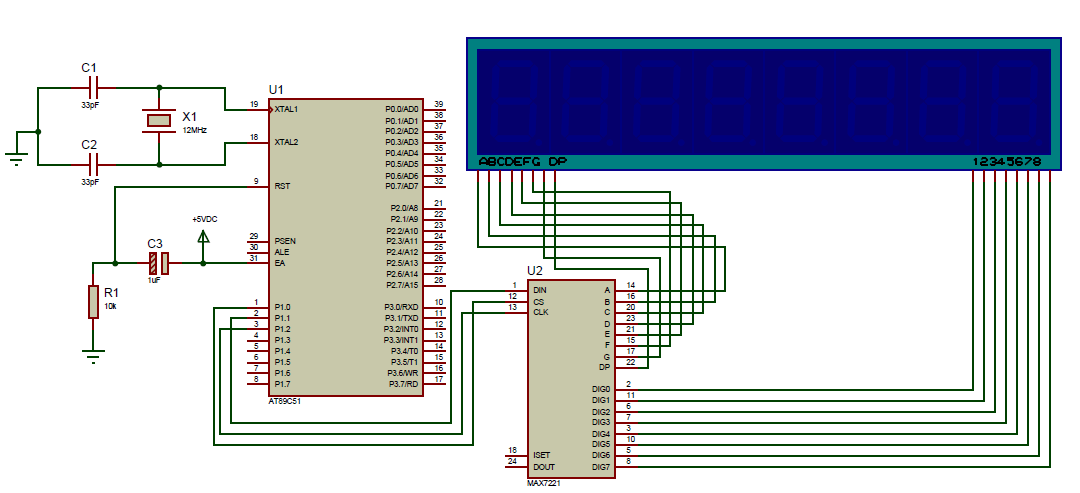
Task: Click the RST pin label on U1
Action: click(282, 186)
